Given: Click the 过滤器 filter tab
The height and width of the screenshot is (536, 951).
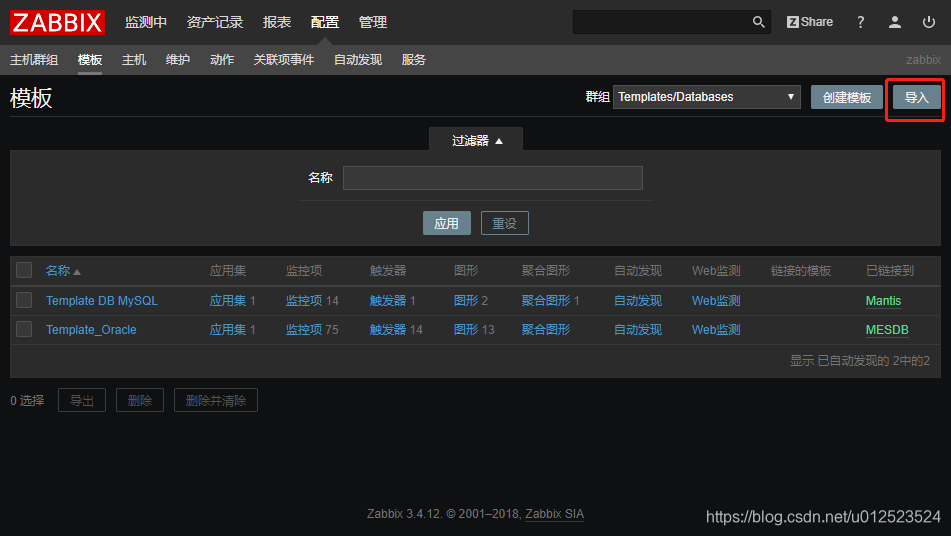Looking at the screenshot, I should point(476,141).
